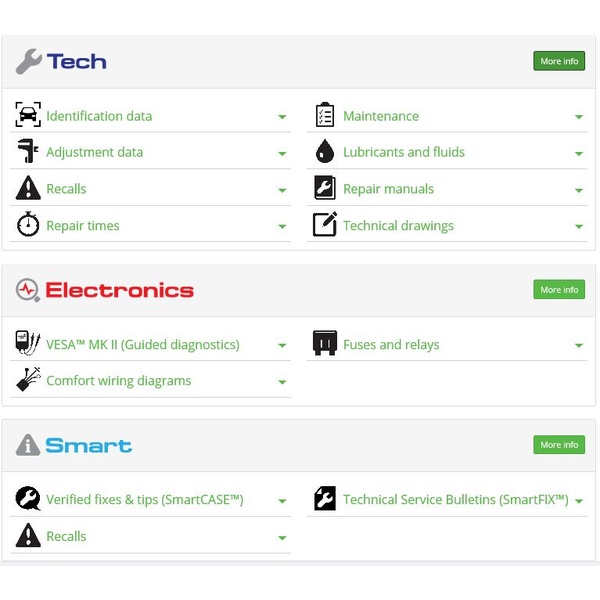The width and height of the screenshot is (600, 600).
Task: Open the Repair times link
Action: pos(83,226)
